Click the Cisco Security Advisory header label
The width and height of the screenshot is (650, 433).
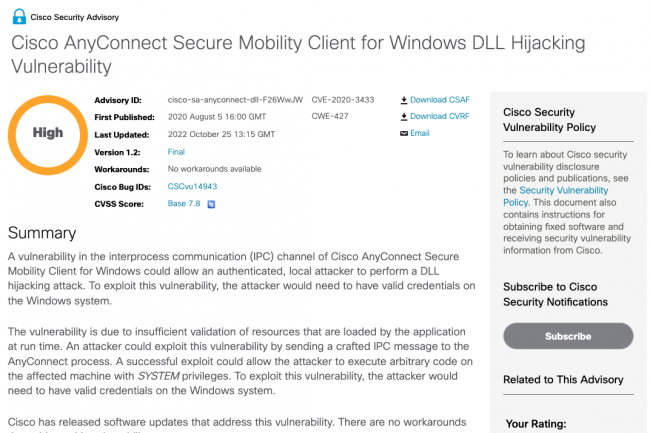click(x=75, y=17)
